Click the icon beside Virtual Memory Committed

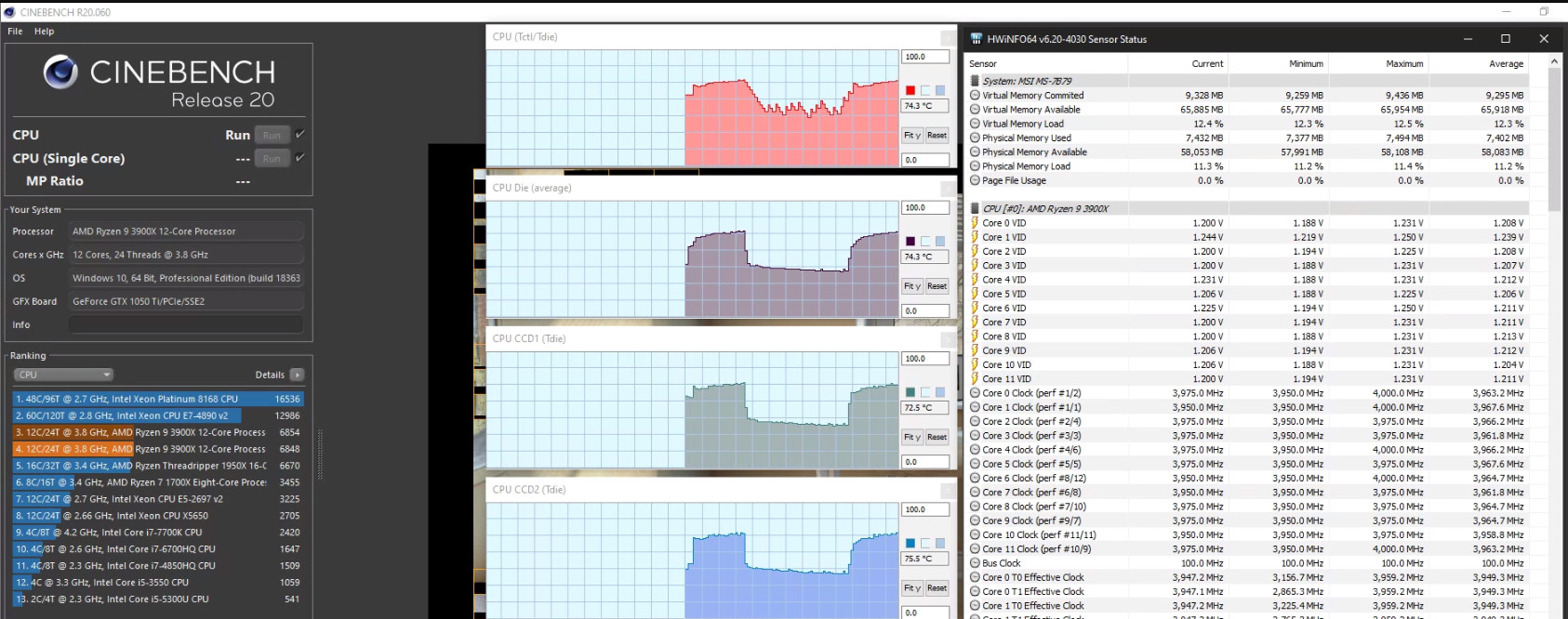[975, 95]
